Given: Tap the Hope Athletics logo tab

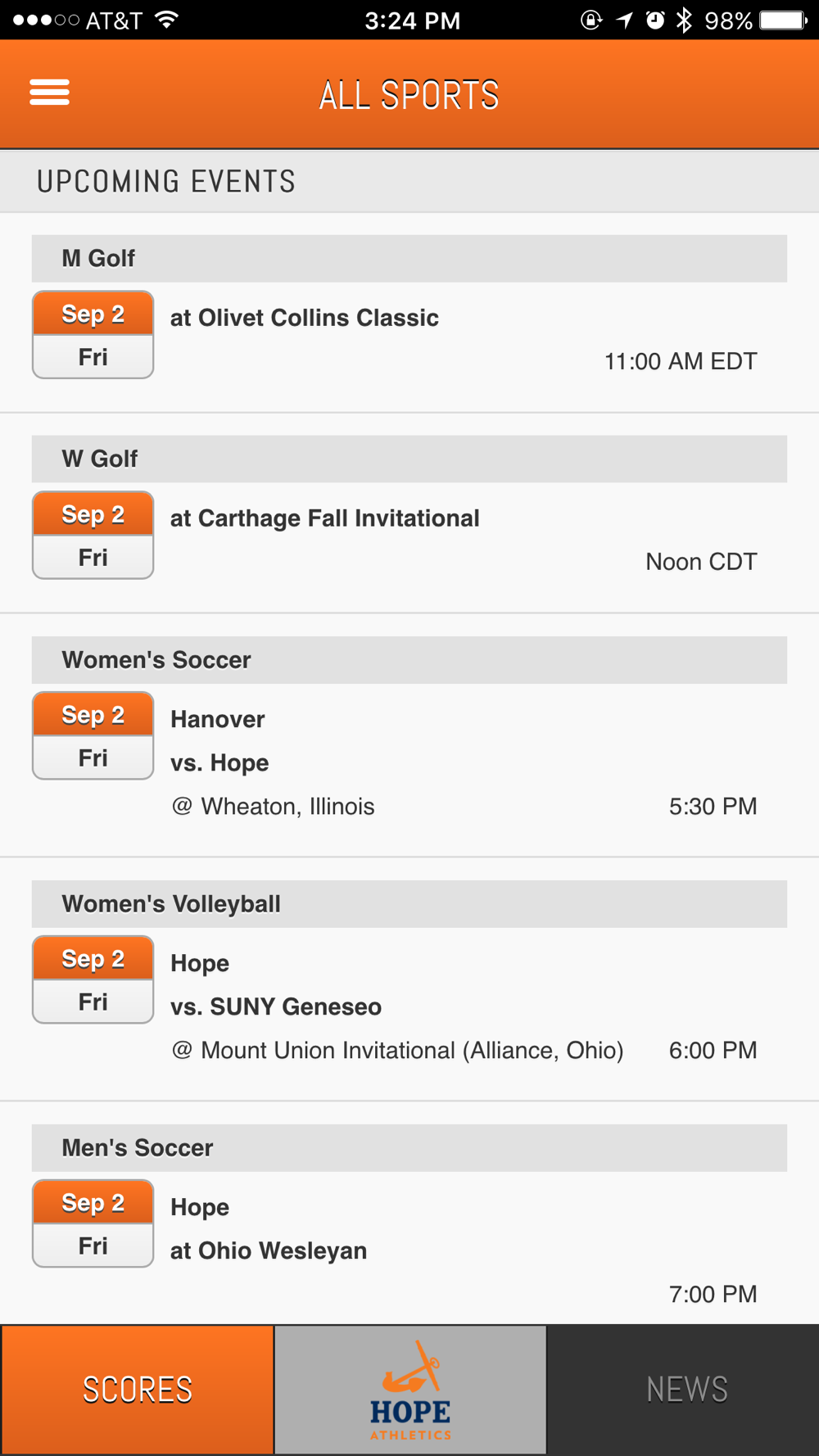Looking at the screenshot, I should pyautogui.click(x=410, y=1390).
